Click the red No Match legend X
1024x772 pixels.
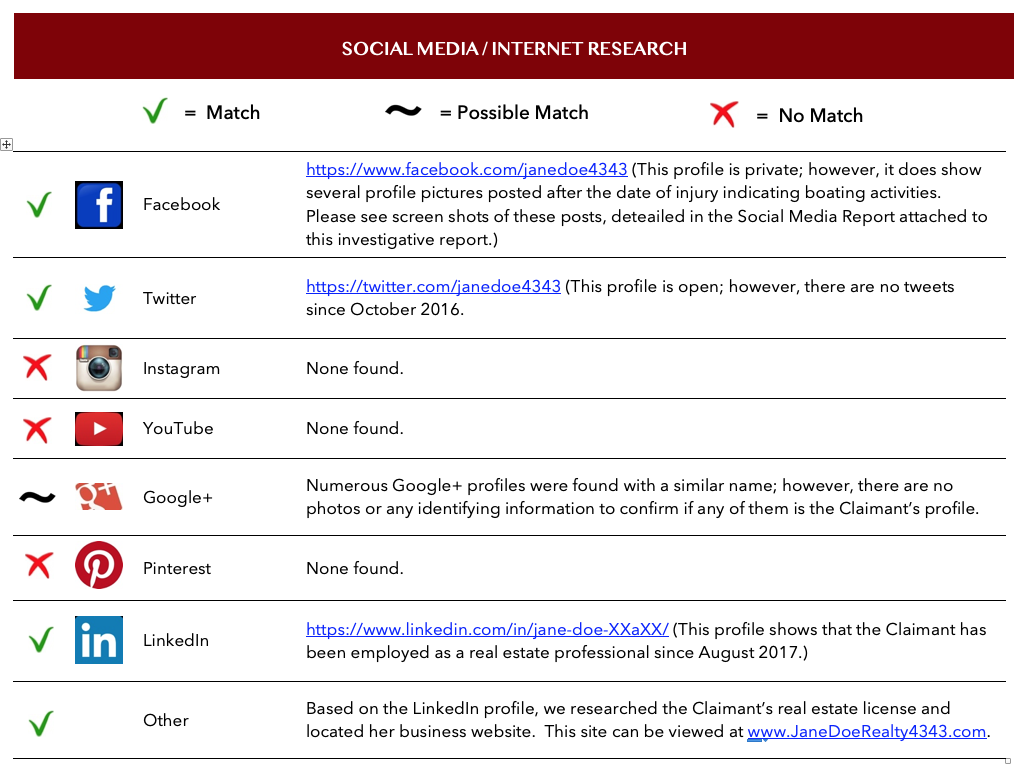723,115
